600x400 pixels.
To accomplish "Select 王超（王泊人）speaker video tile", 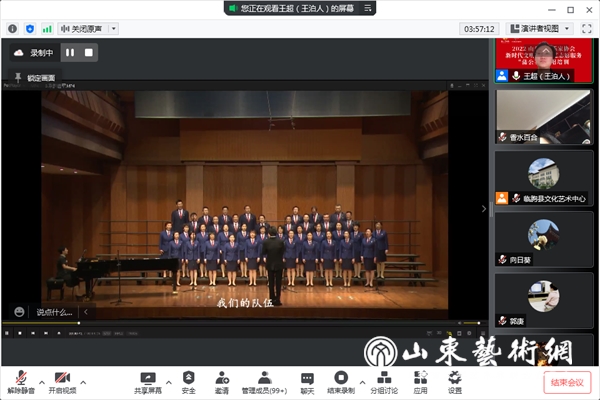I will 543,60.
